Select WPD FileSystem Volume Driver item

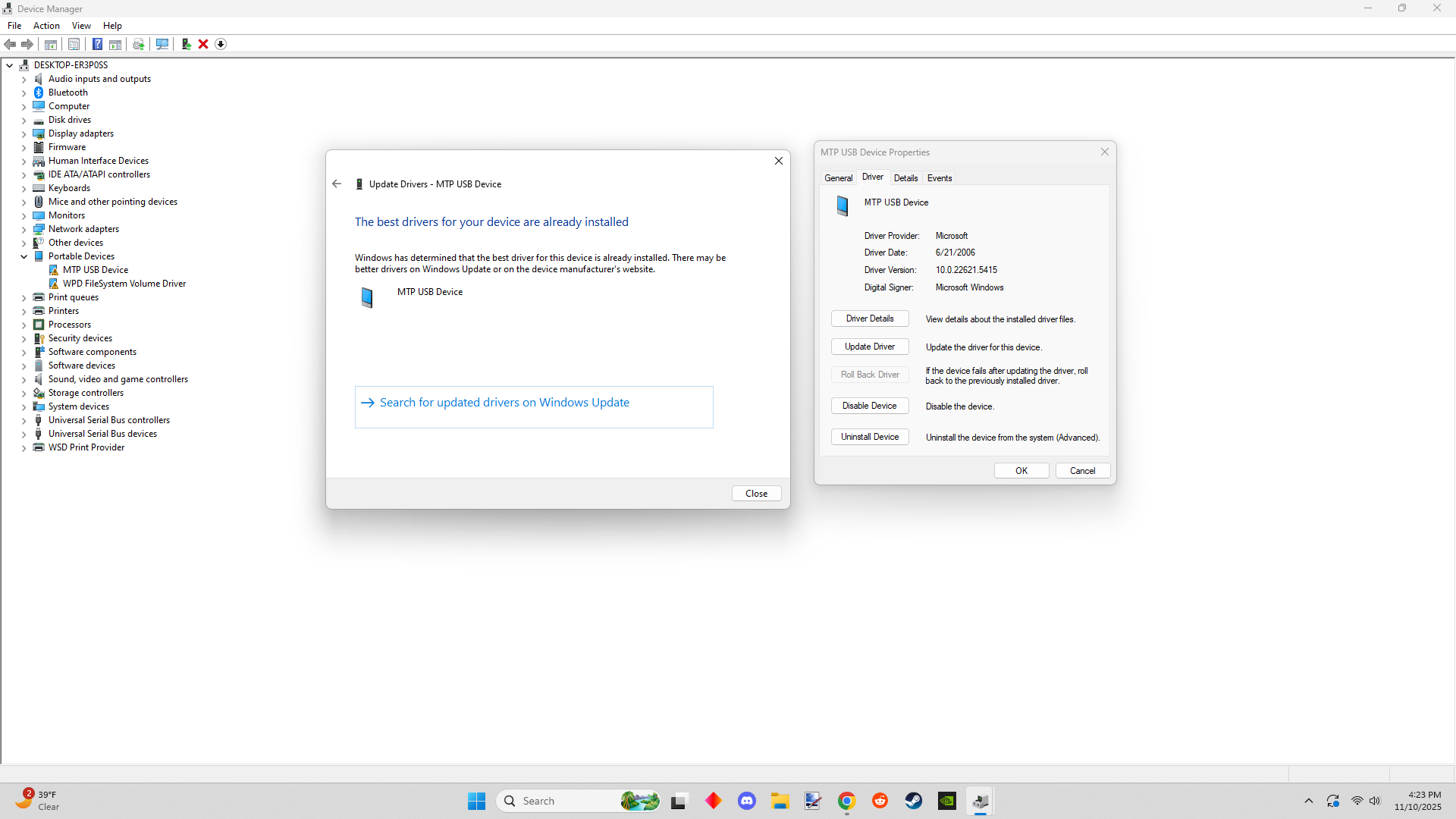(x=124, y=284)
